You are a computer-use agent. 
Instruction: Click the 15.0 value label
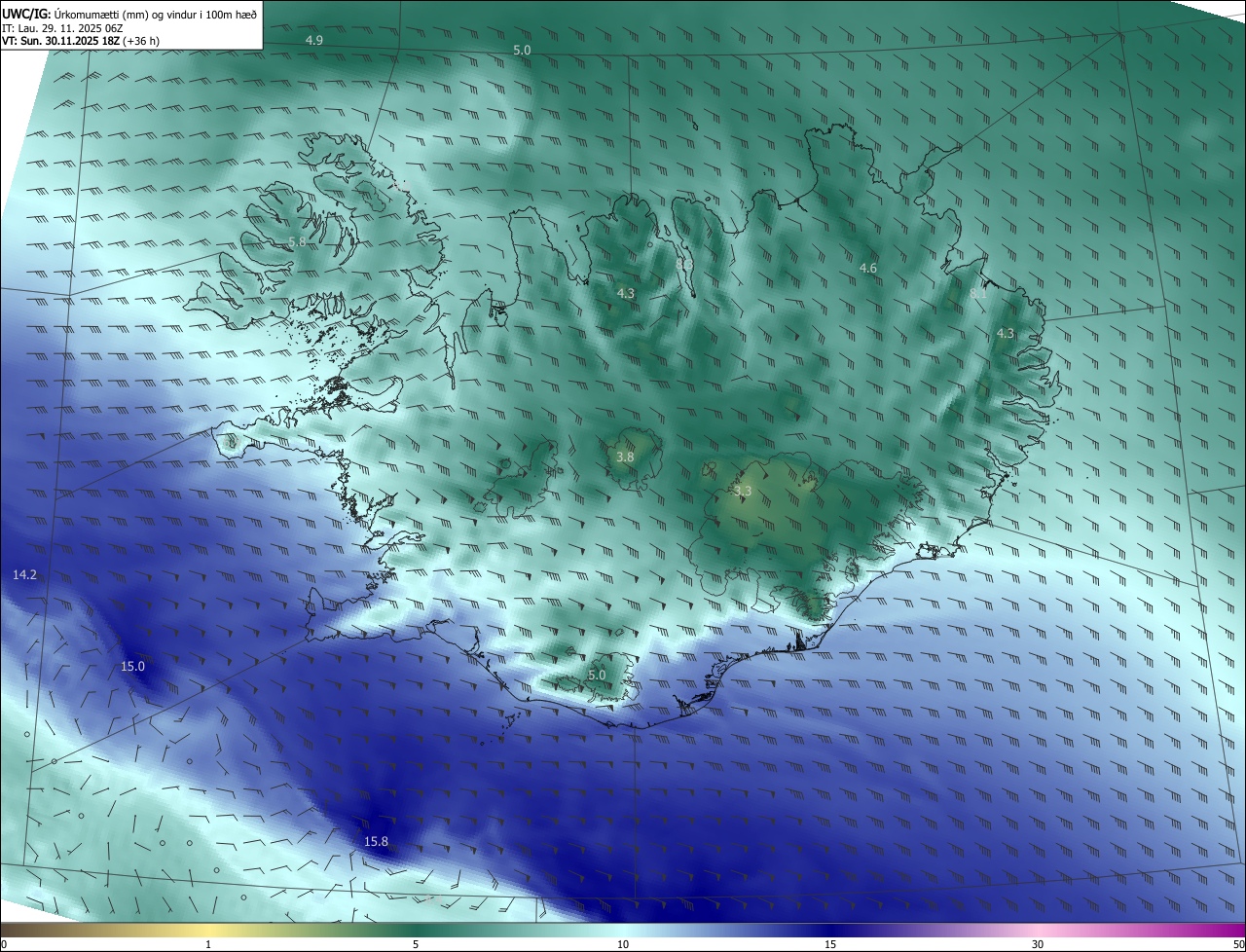point(132,667)
